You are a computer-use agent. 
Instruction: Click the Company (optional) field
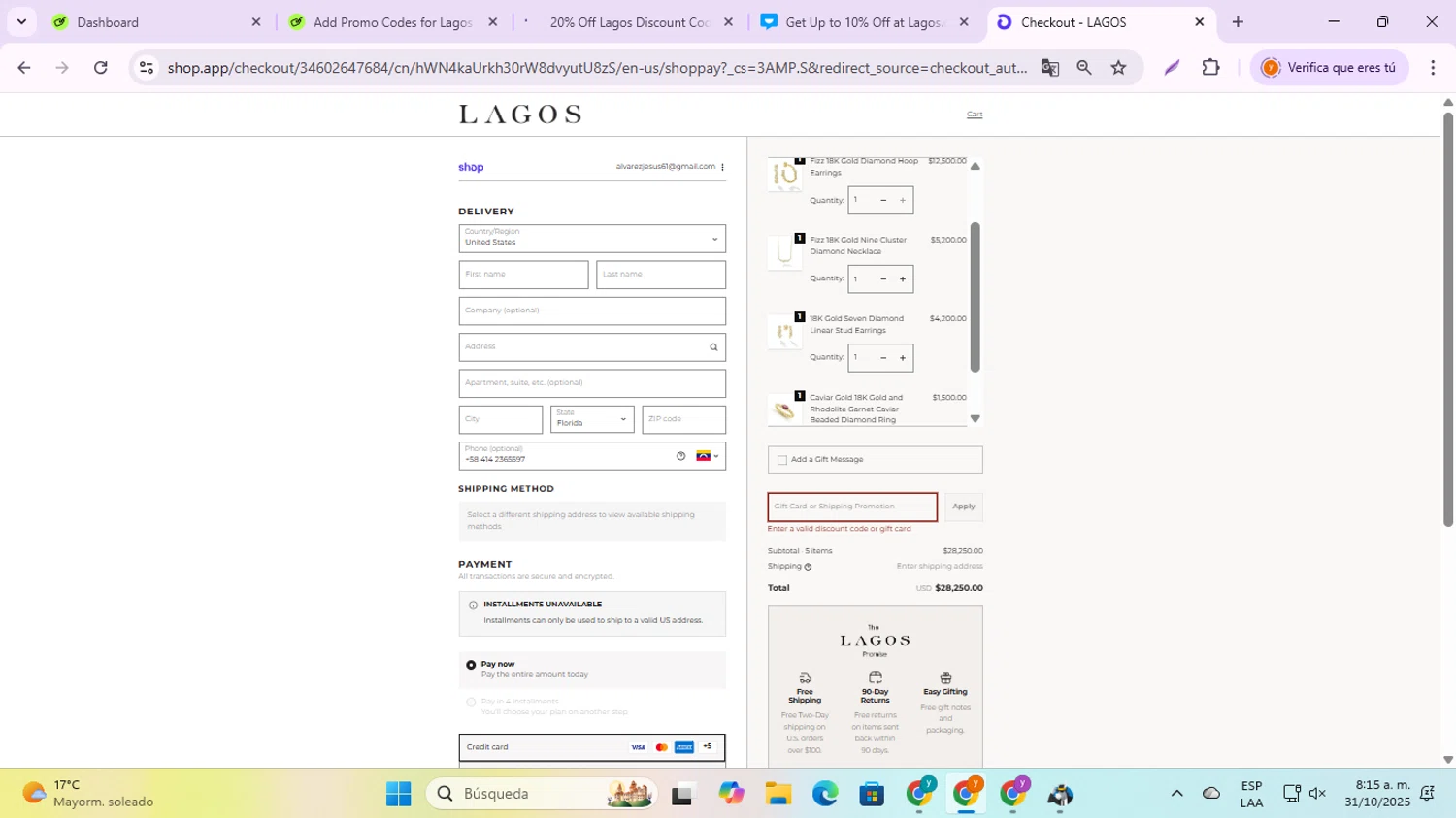[592, 311]
